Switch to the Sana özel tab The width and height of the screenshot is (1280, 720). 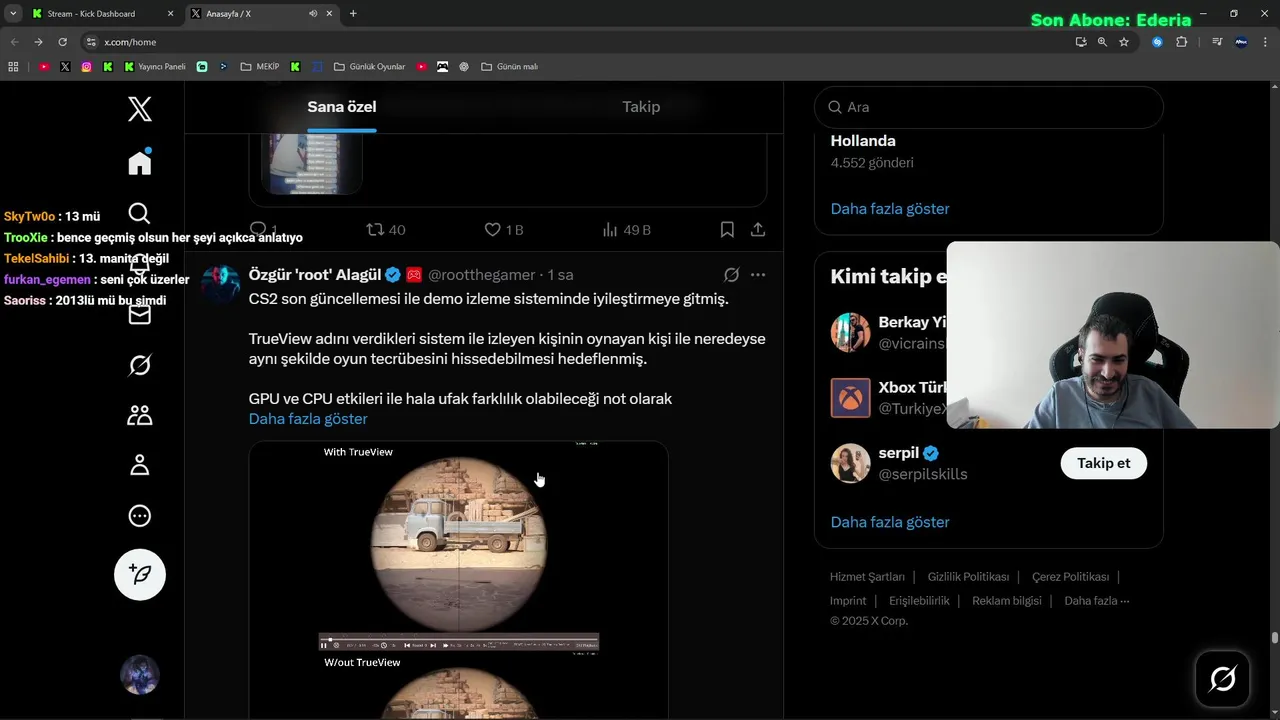tap(342, 107)
